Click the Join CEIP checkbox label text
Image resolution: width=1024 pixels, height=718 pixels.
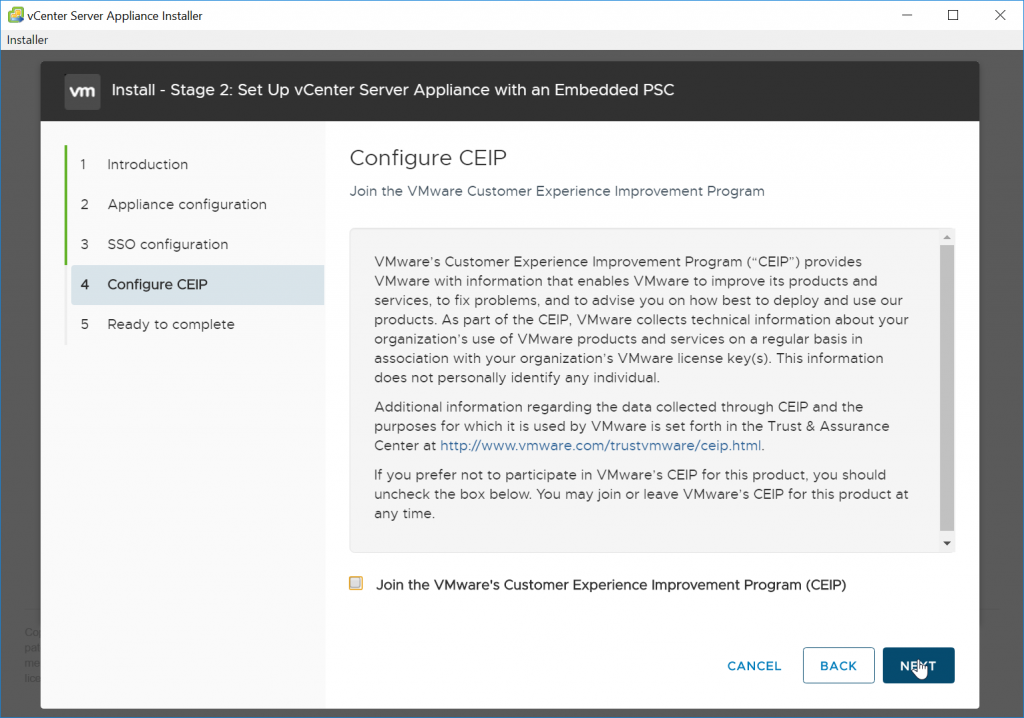[611, 585]
